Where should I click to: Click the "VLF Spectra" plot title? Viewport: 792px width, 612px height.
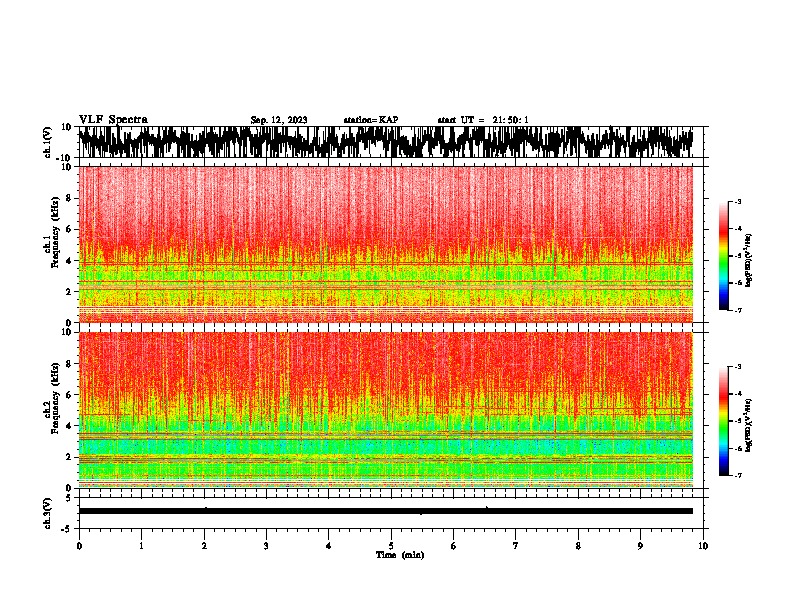tap(113, 119)
